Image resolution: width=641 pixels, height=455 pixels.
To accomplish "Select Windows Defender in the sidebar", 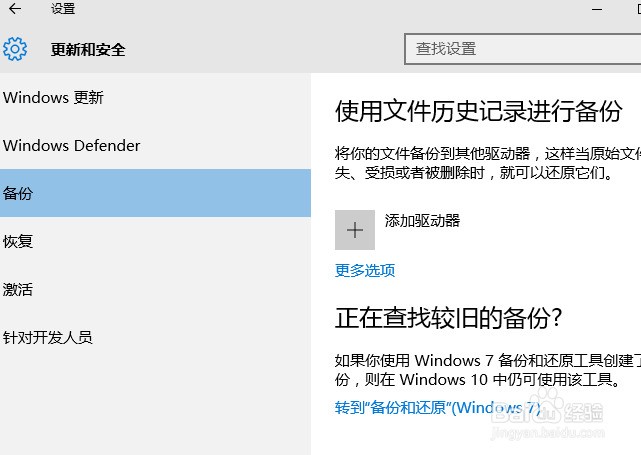I will tap(72, 146).
